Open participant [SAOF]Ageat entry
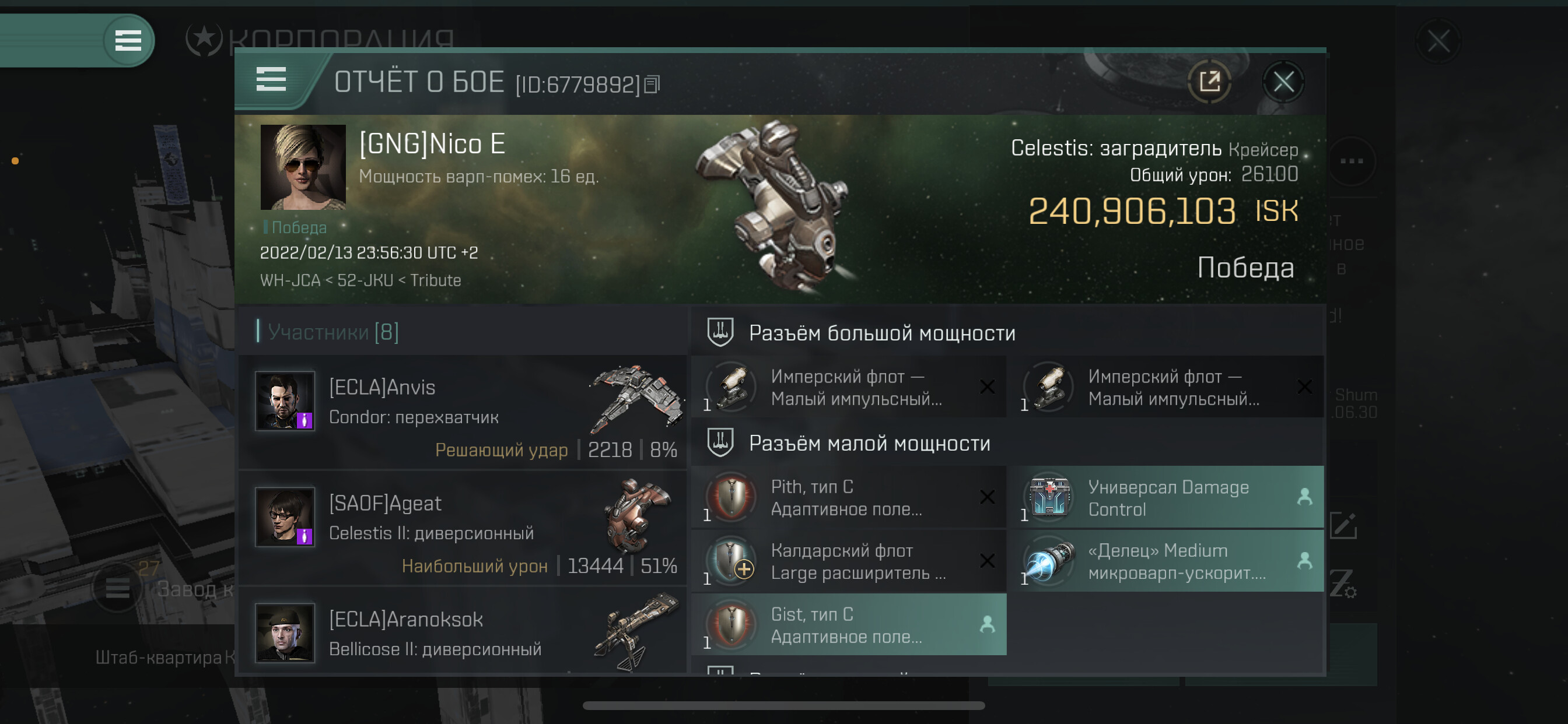The width and height of the screenshot is (1568, 724). [463, 528]
